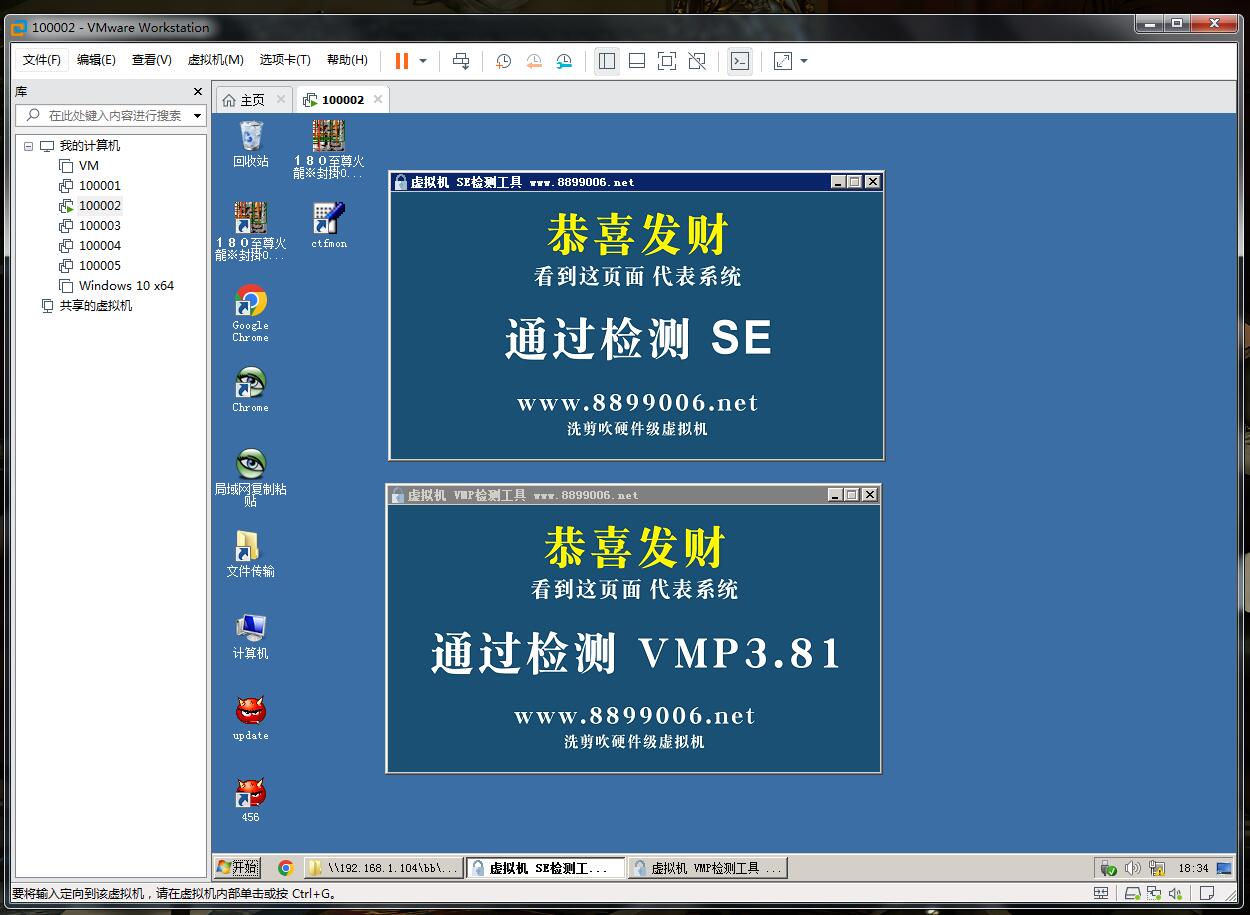Send Ctrl+Alt+Del to the virtual machine
Viewport: 1250px width, 915px height.
click(x=461, y=61)
